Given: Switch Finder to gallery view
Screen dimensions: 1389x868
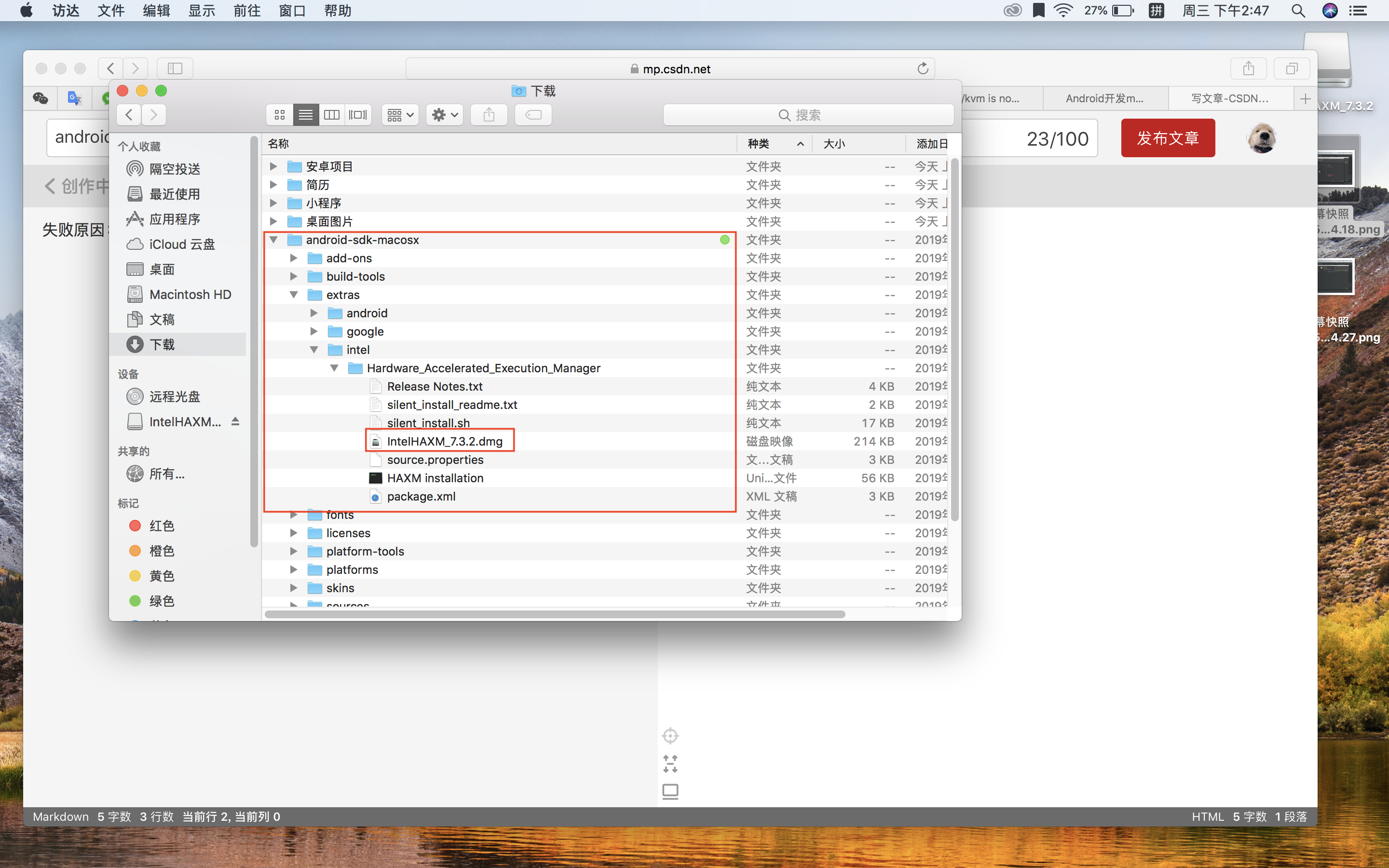Looking at the screenshot, I should click(357, 115).
